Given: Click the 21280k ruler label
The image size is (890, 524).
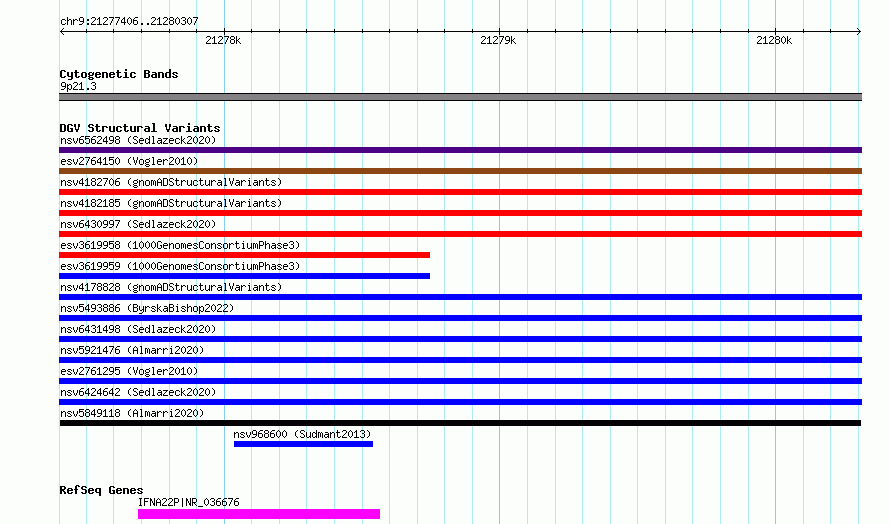Looking at the screenshot, I should (x=774, y=40).
